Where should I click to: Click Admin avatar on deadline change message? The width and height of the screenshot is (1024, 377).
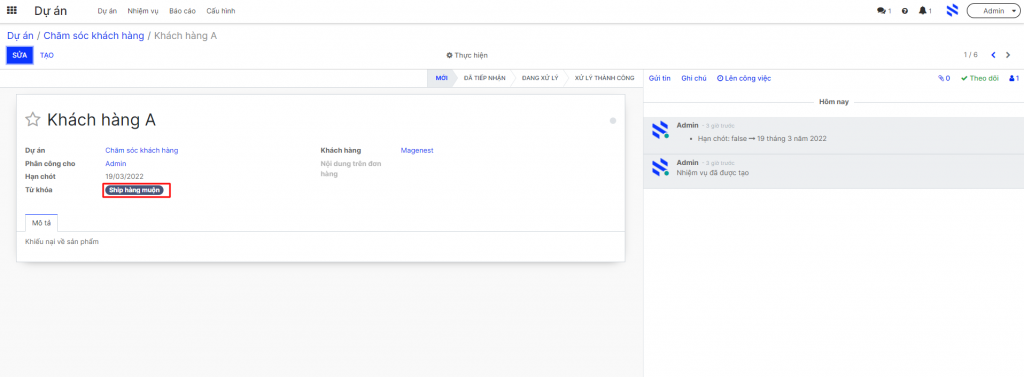click(x=660, y=129)
